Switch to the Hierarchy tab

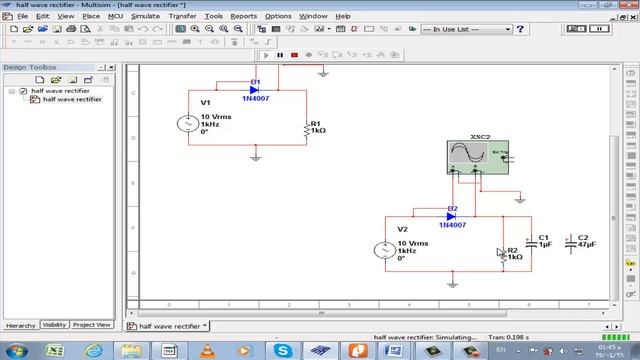click(x=21, y=325)
